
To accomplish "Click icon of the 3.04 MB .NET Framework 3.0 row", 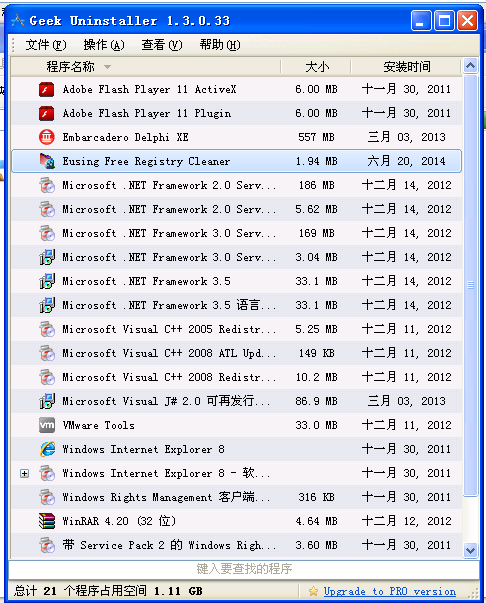I will [47, 257].
